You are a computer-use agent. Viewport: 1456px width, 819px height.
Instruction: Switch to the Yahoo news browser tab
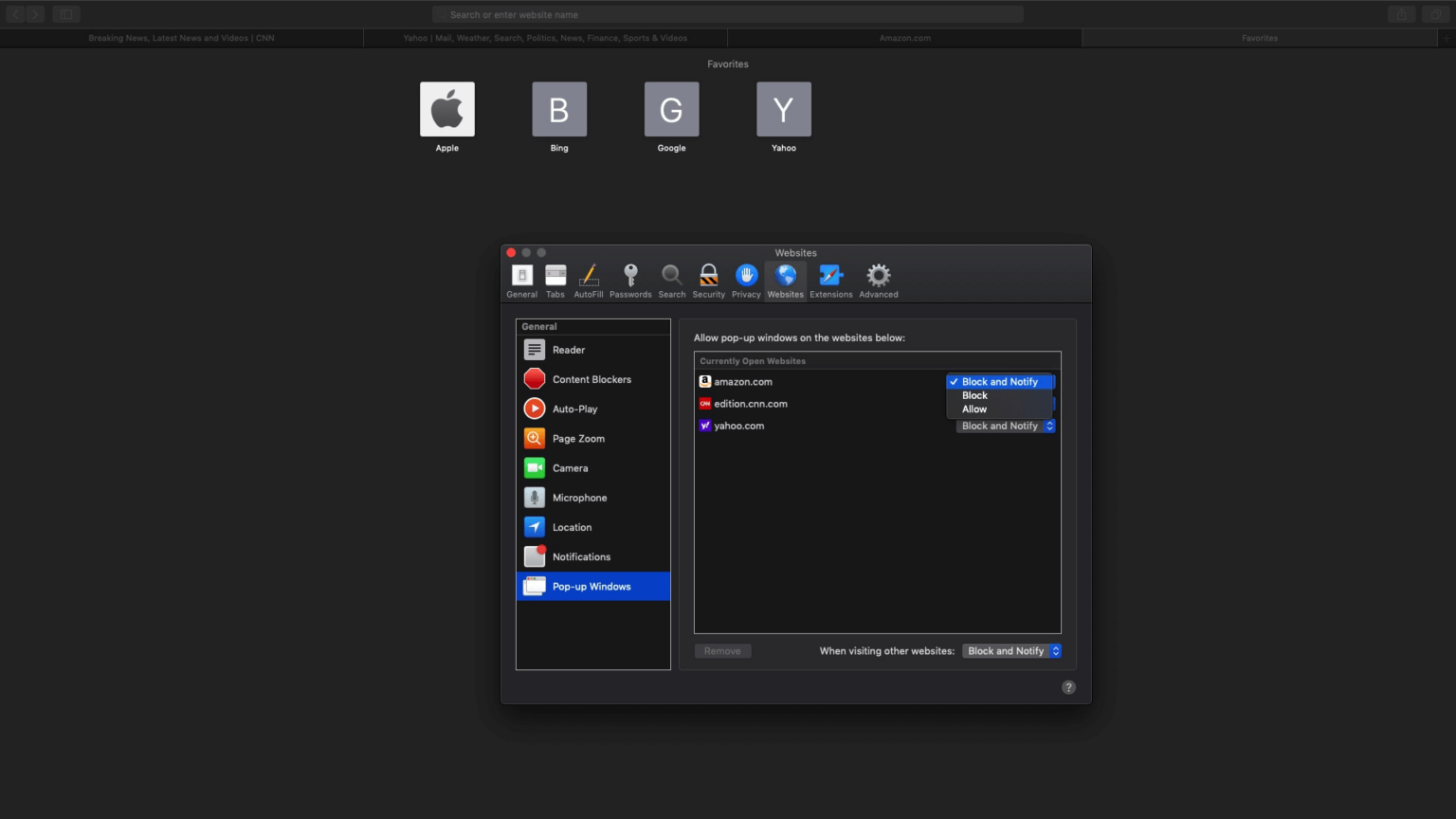(x=546, y=38)
